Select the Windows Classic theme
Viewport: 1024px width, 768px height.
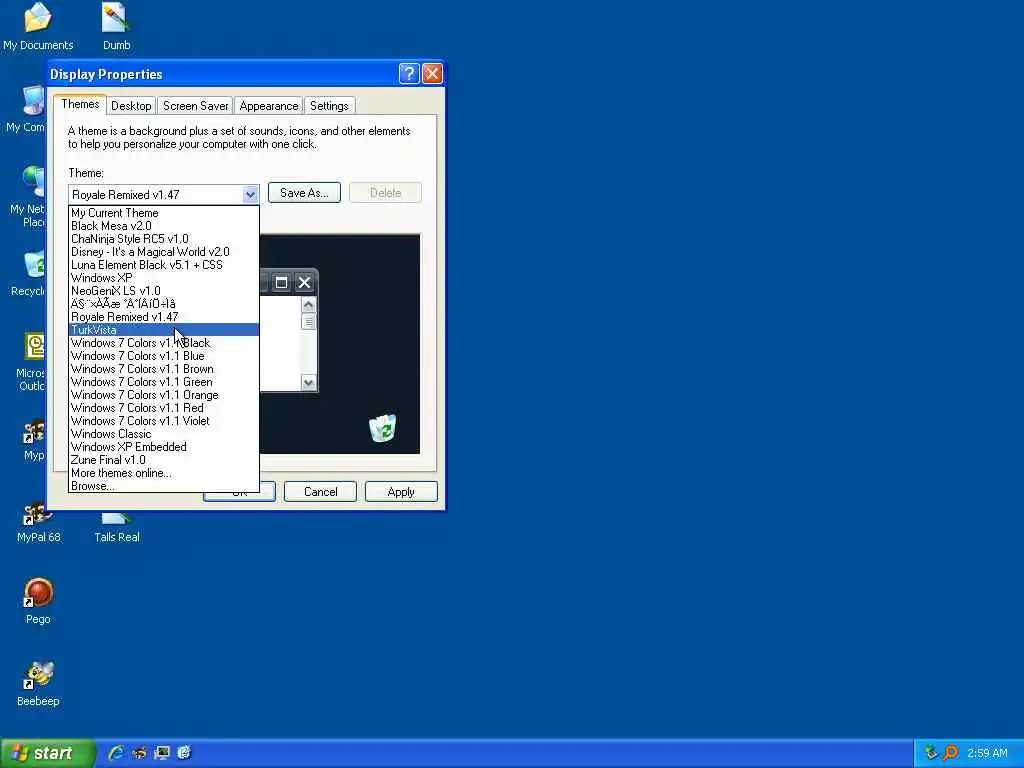click(x=163, y=434)
